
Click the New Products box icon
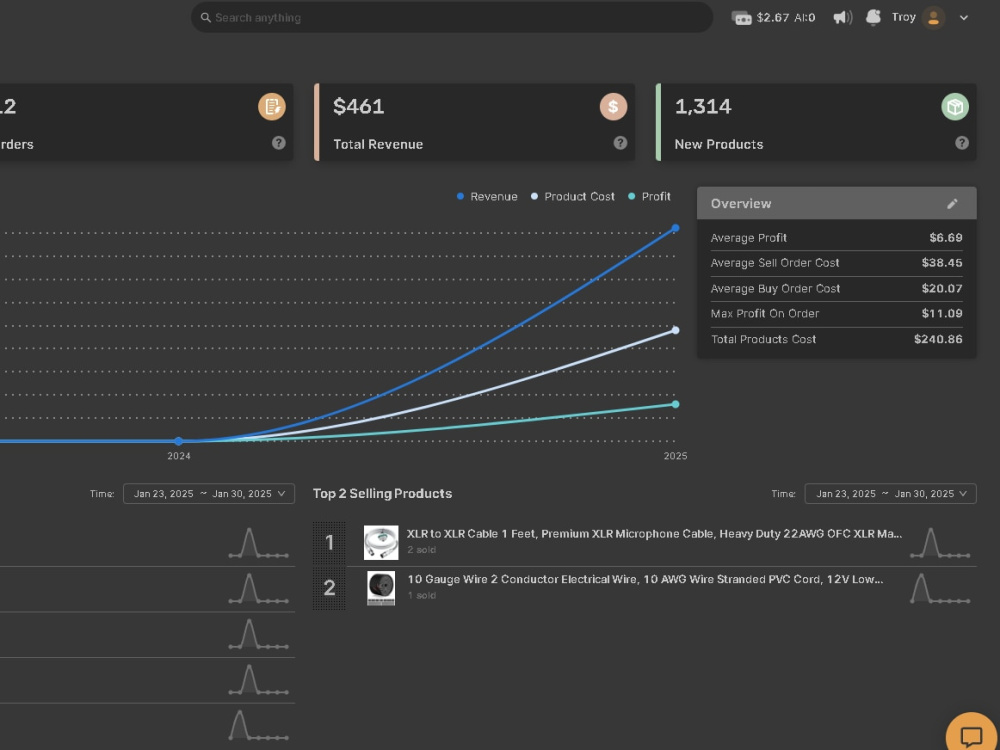pyautogui.click(x=955, y=107)
